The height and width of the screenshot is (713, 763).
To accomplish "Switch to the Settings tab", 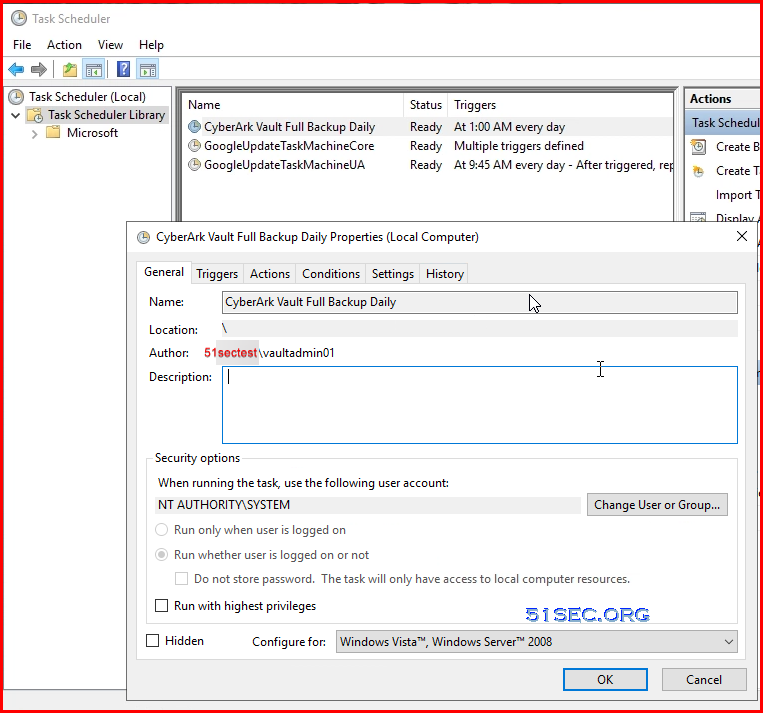I will 393,274.
